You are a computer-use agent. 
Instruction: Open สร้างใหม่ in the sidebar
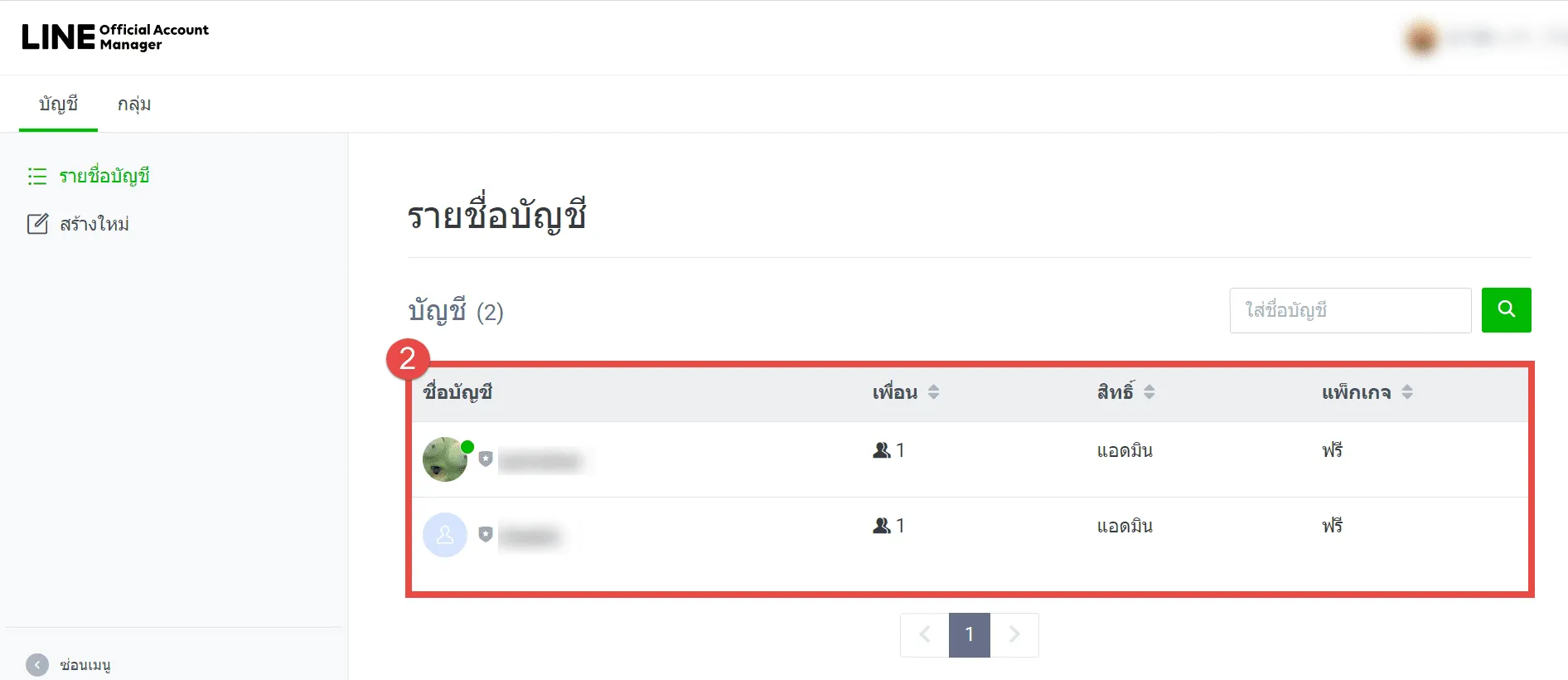[94, 224]
